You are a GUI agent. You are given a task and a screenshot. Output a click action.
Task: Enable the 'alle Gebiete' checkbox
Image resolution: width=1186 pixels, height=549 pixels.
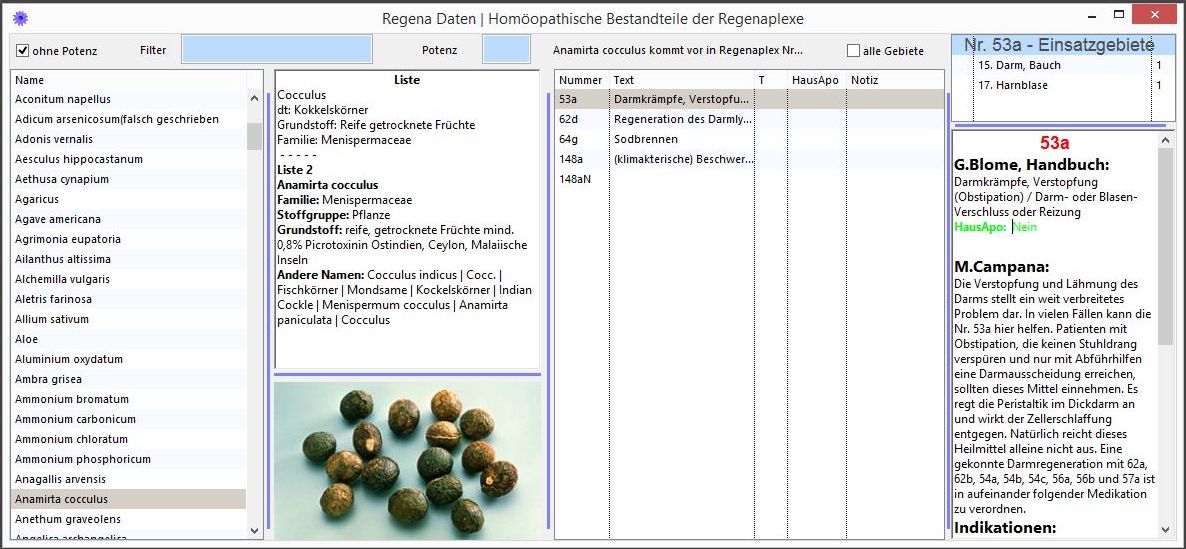(x=853, y=51)
